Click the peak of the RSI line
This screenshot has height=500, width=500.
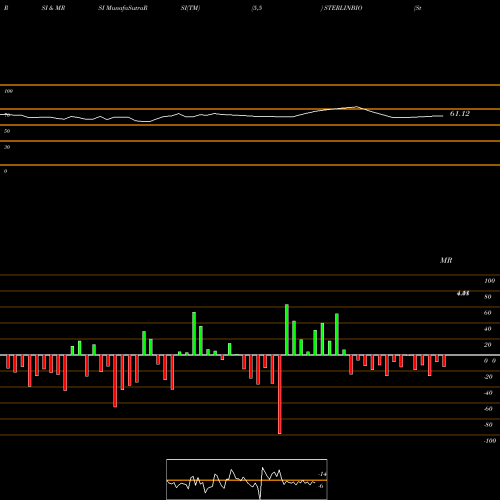356,107
